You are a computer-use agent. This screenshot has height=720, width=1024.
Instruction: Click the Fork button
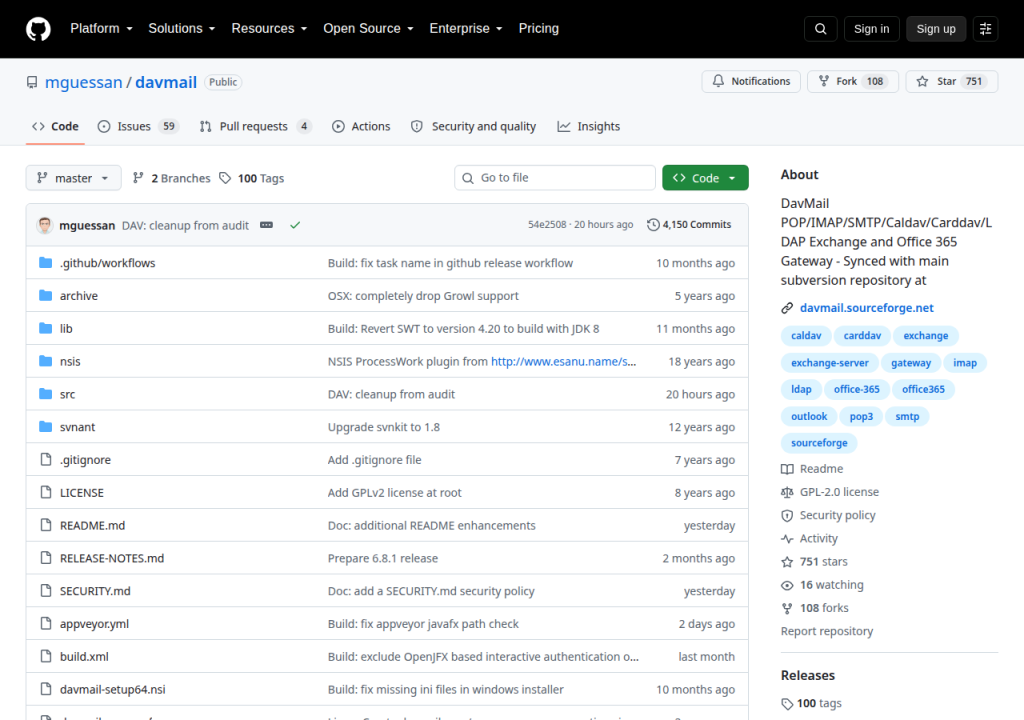(x=853, y=81)
